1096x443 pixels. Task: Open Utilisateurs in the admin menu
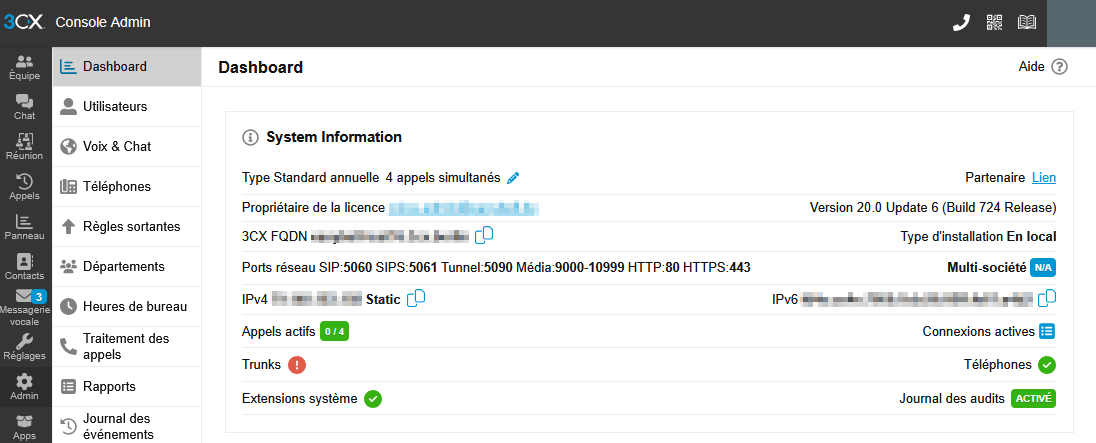pyautogui.click(x=127, y=107)
